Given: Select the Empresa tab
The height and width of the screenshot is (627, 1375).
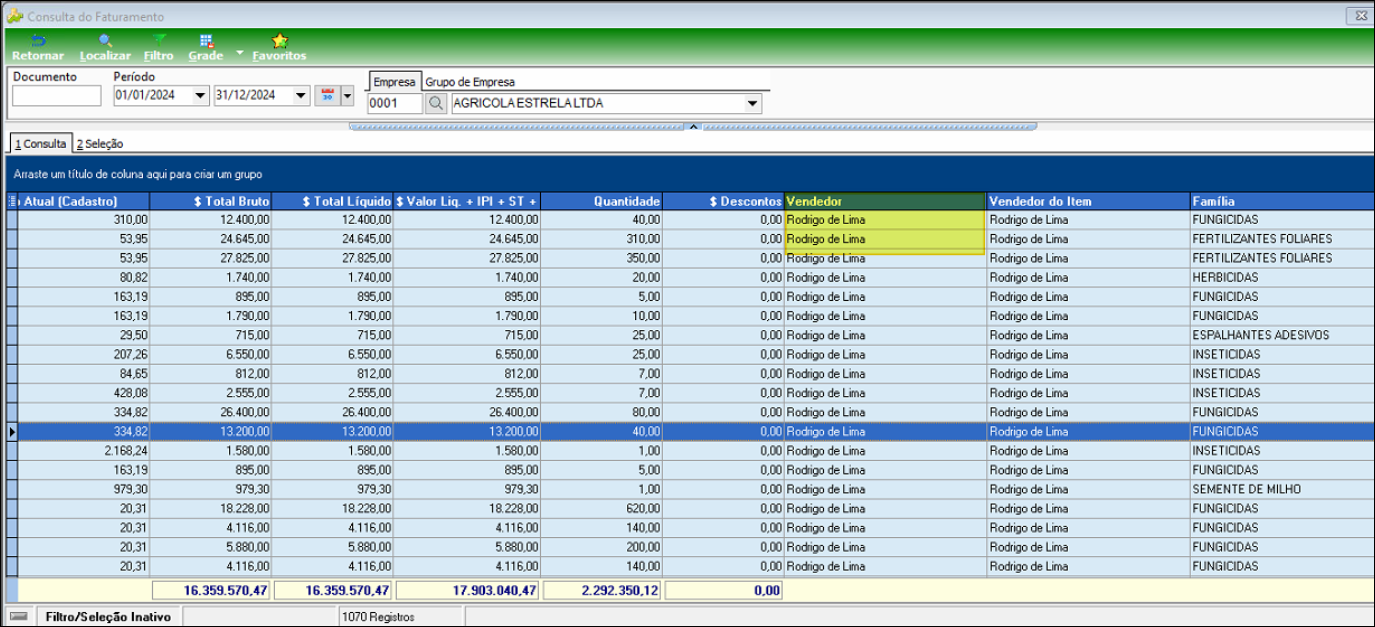Looking at the screenshot, I should (x=394, y=82).
